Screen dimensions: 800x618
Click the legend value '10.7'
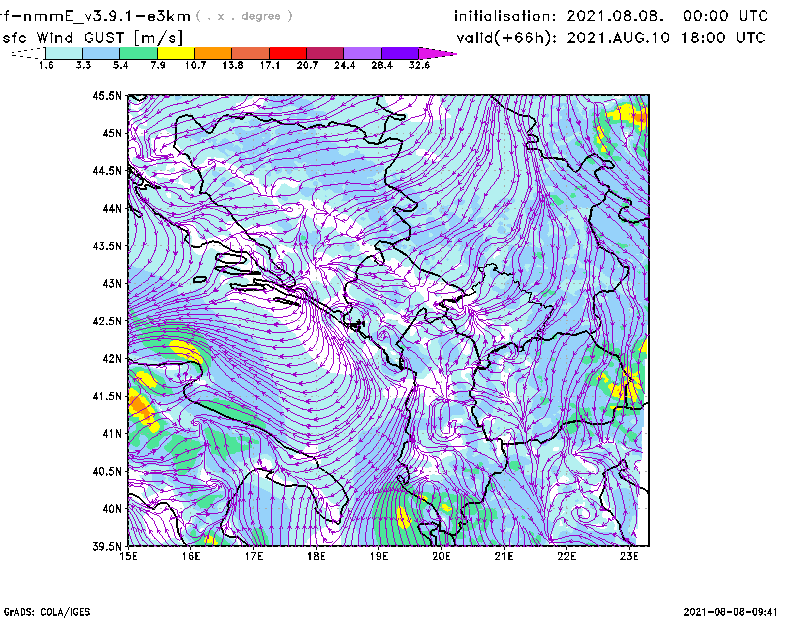click(x=195, y=65)
